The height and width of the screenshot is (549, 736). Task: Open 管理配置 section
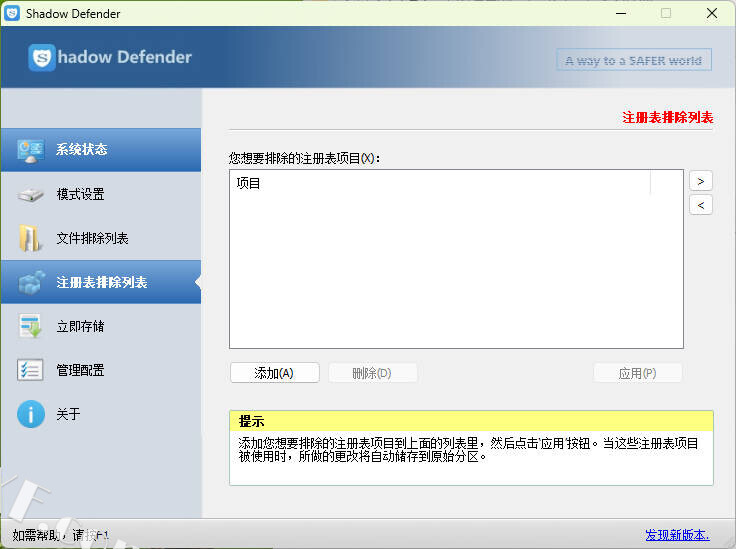(101, 370)
